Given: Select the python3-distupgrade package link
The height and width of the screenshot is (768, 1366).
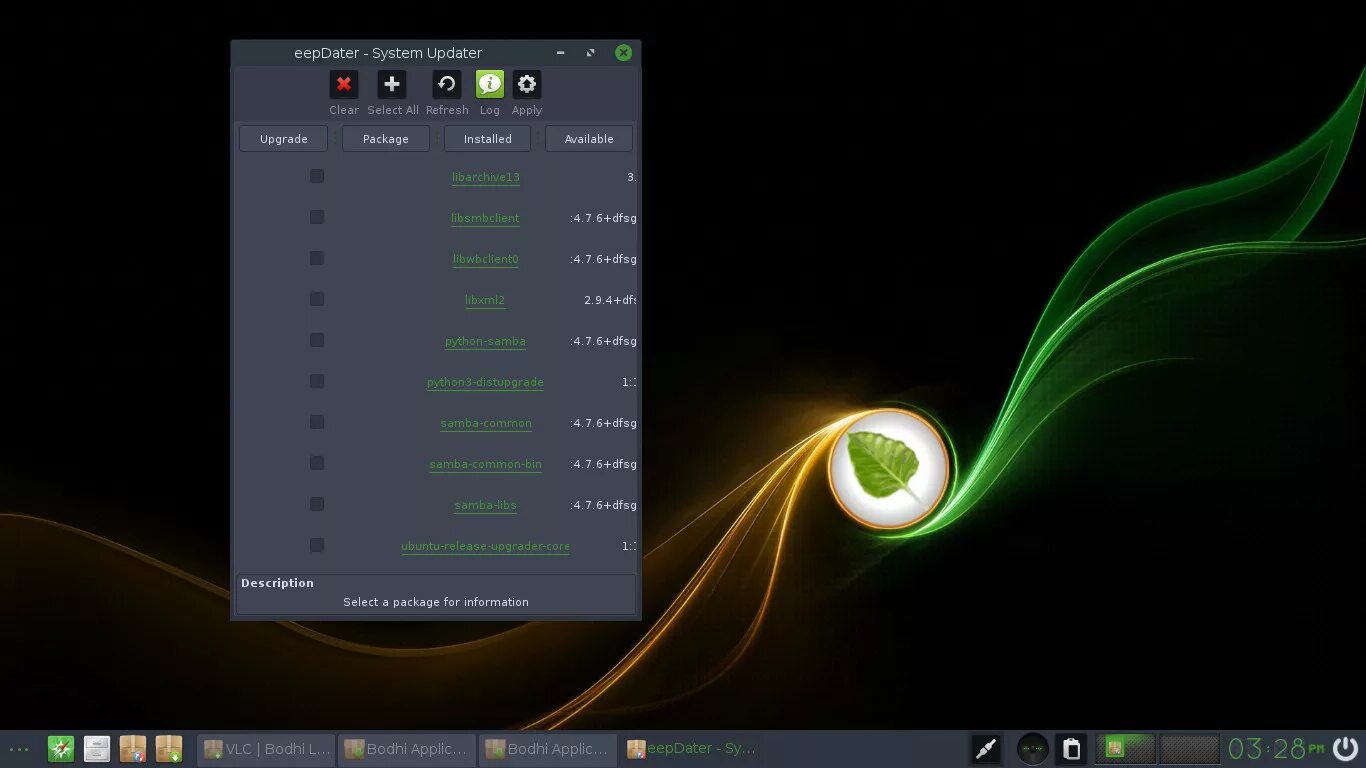Looking at the screenshot, I should coord(485,382).
